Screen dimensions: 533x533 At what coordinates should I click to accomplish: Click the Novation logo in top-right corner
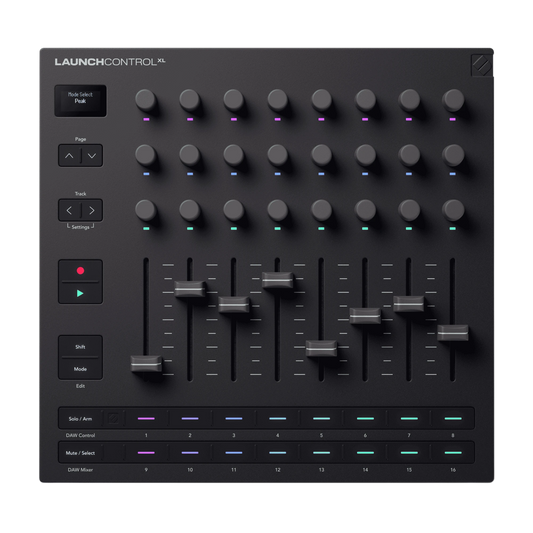[481, 65]
